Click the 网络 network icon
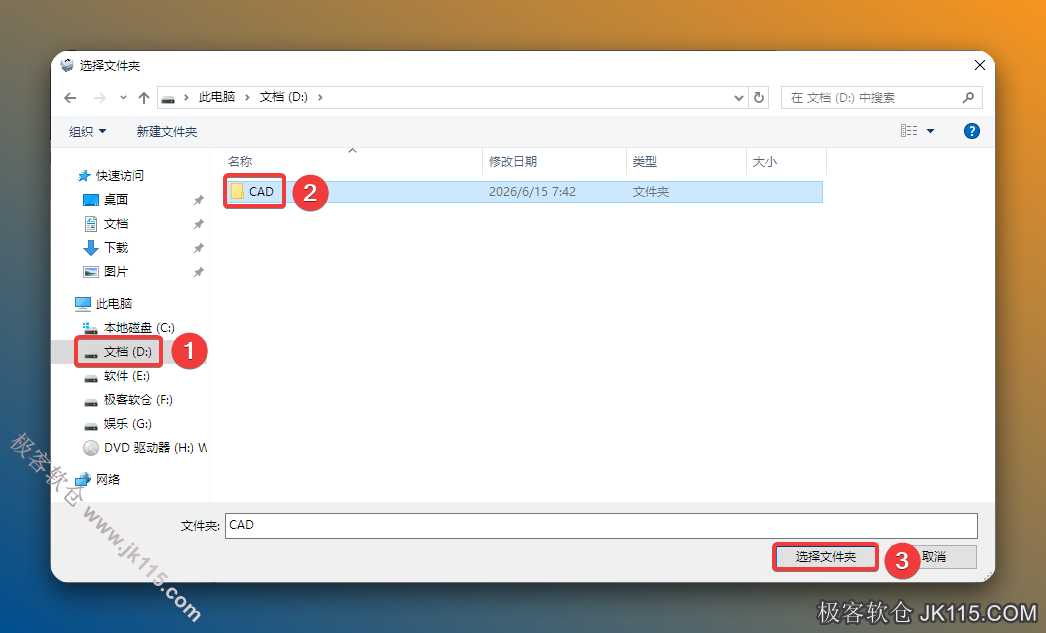The width and height of the screenshot is (1046, 633). 83,480
